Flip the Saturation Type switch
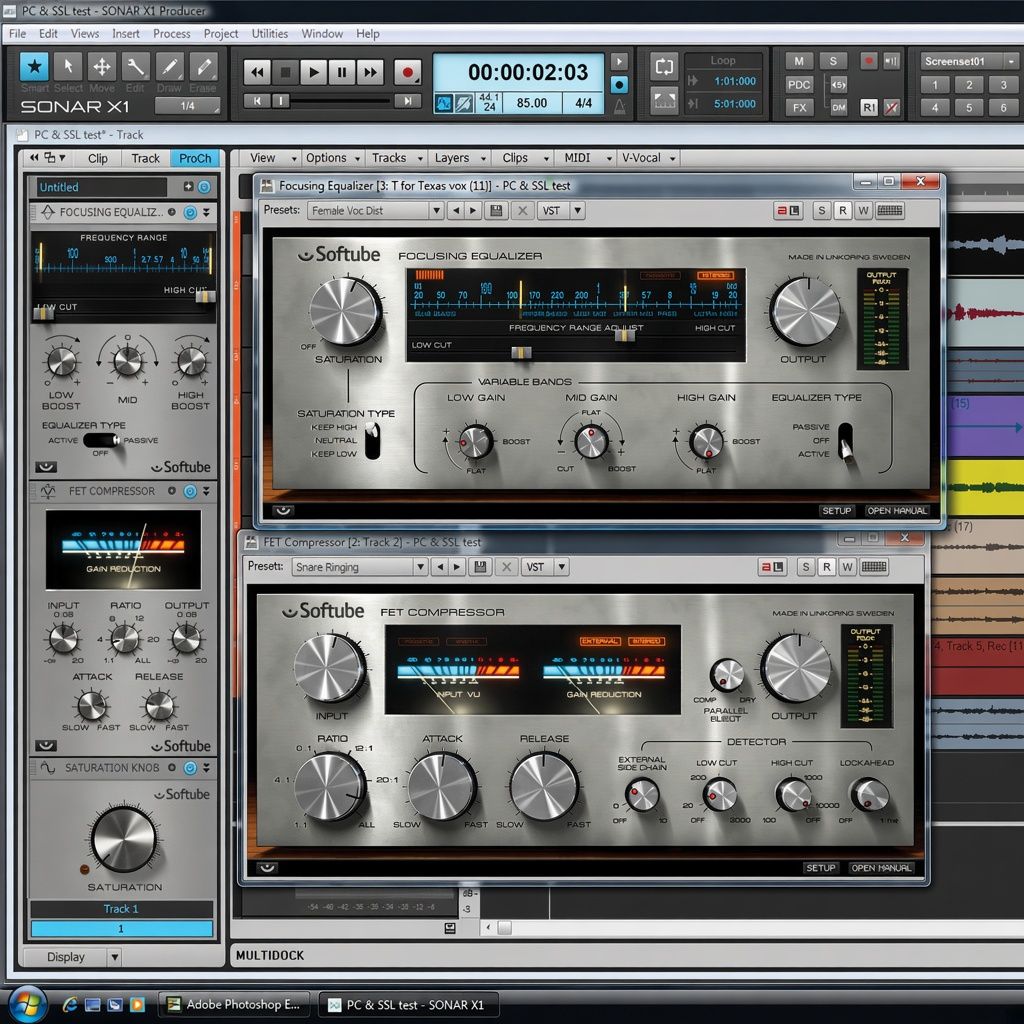 pos(372,440)
